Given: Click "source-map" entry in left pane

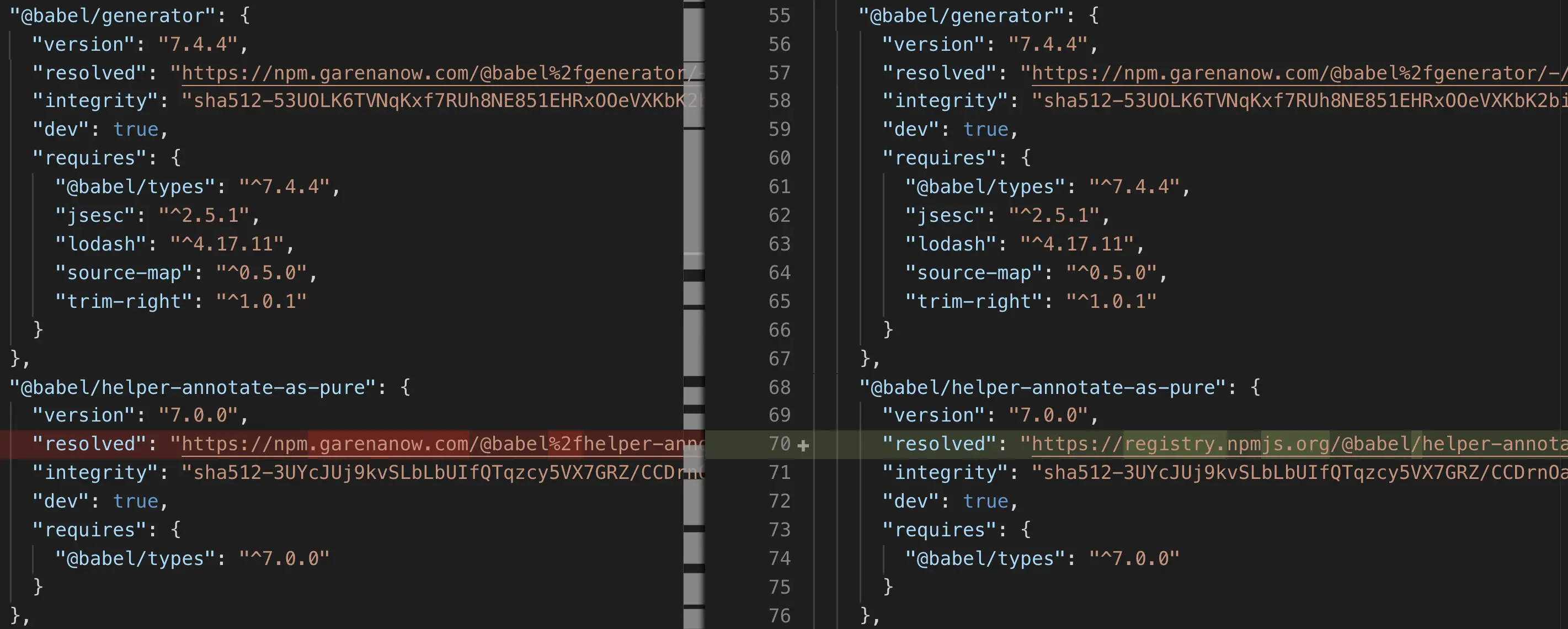Looking at the screenshot, I should [x=181, y=272].
